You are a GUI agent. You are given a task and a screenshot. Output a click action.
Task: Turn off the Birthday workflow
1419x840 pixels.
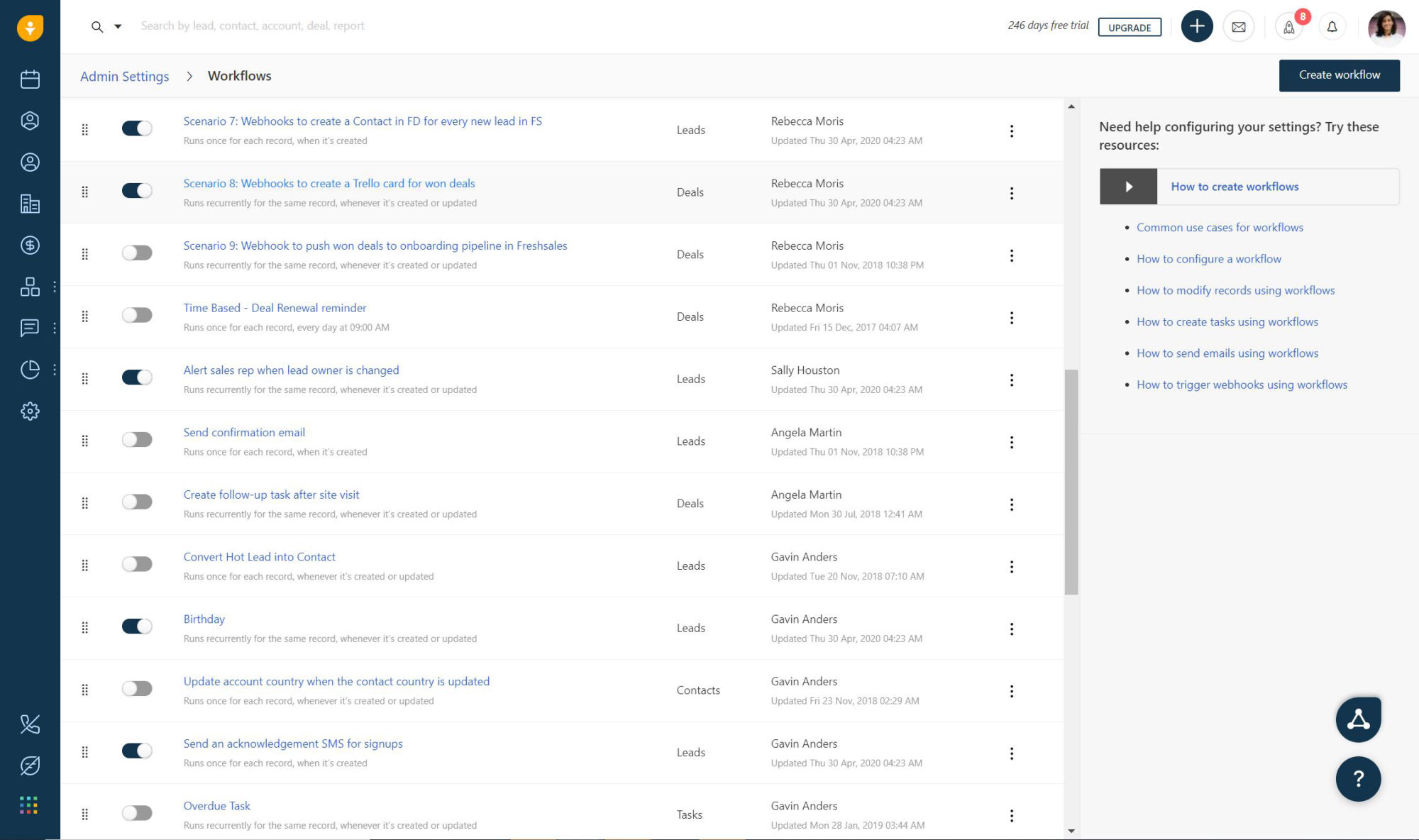137,626
